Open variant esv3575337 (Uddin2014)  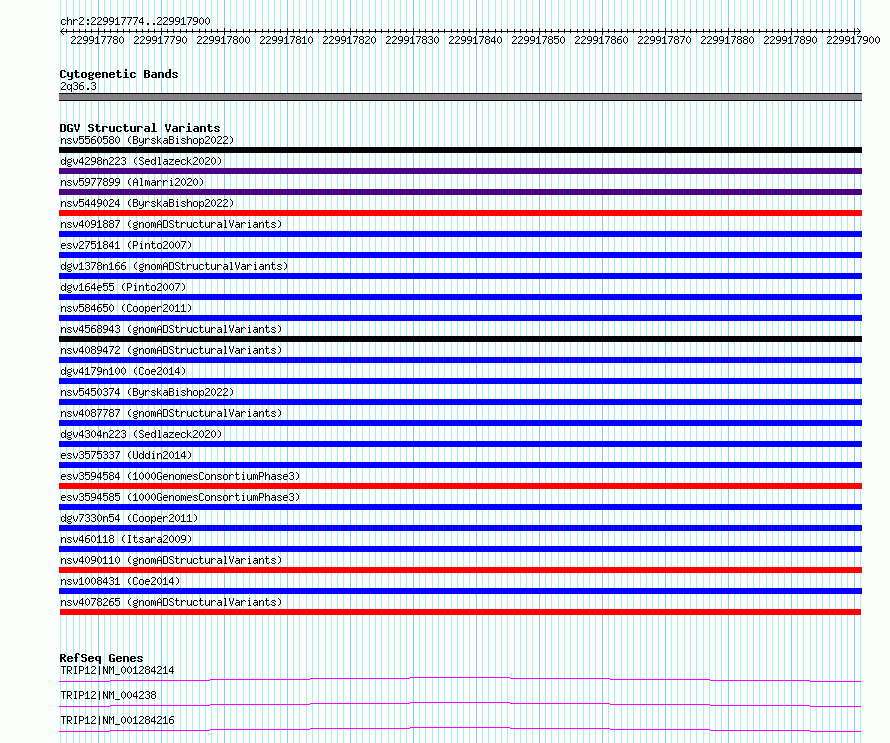(x=126, y=455)
